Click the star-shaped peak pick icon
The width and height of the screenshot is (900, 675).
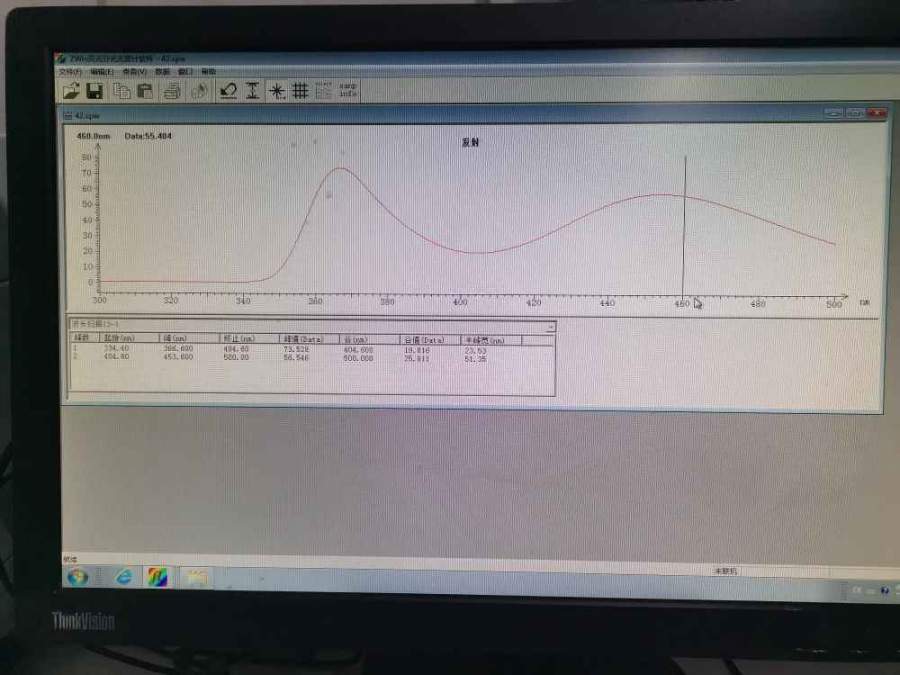pyautogui.click(x=277, y=91)
